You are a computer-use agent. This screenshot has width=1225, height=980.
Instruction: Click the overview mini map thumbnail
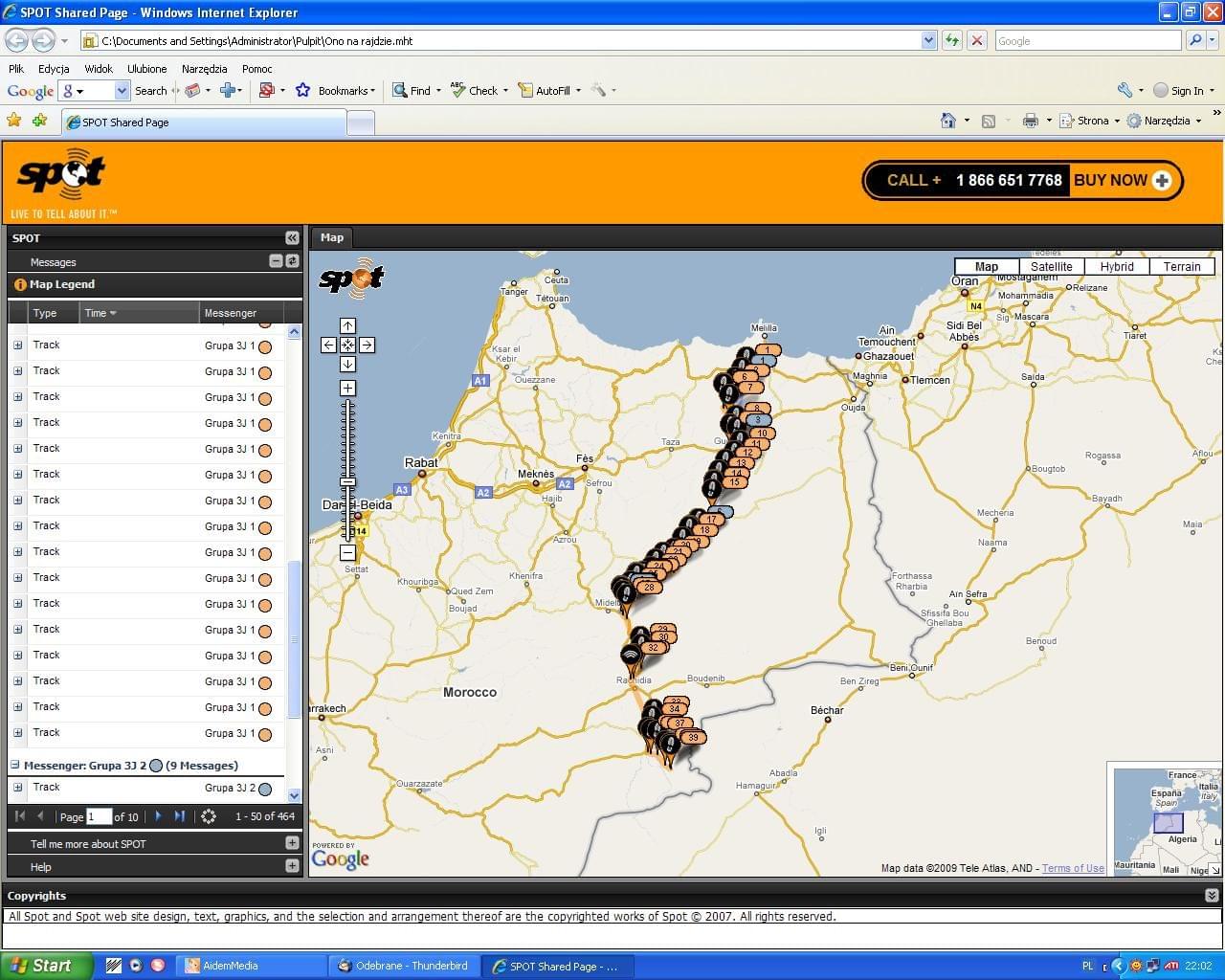1168,821
